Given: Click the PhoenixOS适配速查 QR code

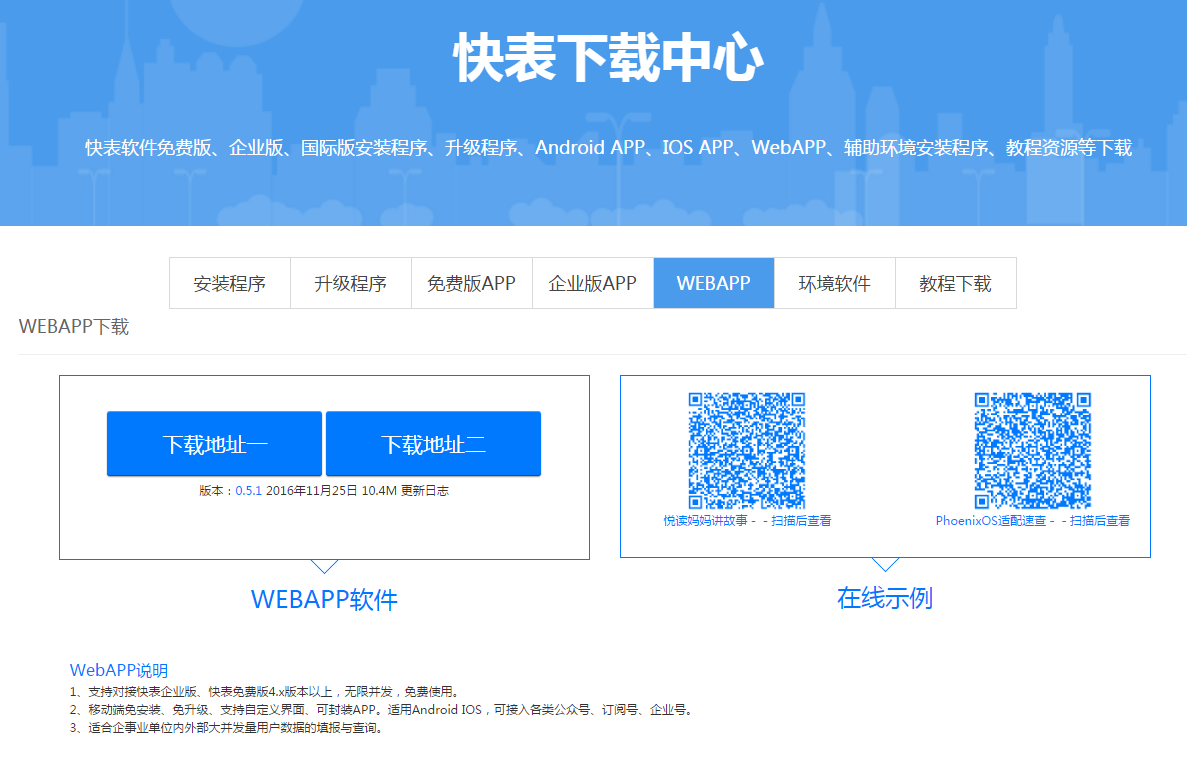Looking at the screenshot, I should [x=1033, y=450].
